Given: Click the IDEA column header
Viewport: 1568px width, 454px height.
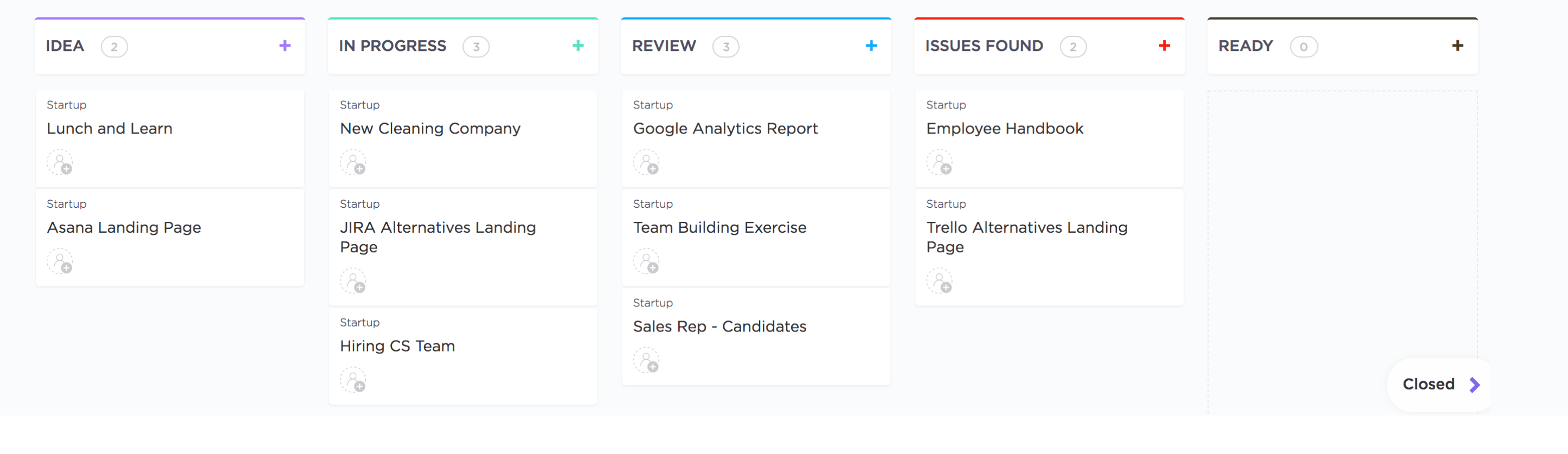Looking at the screenshot, I should point(65,46).
